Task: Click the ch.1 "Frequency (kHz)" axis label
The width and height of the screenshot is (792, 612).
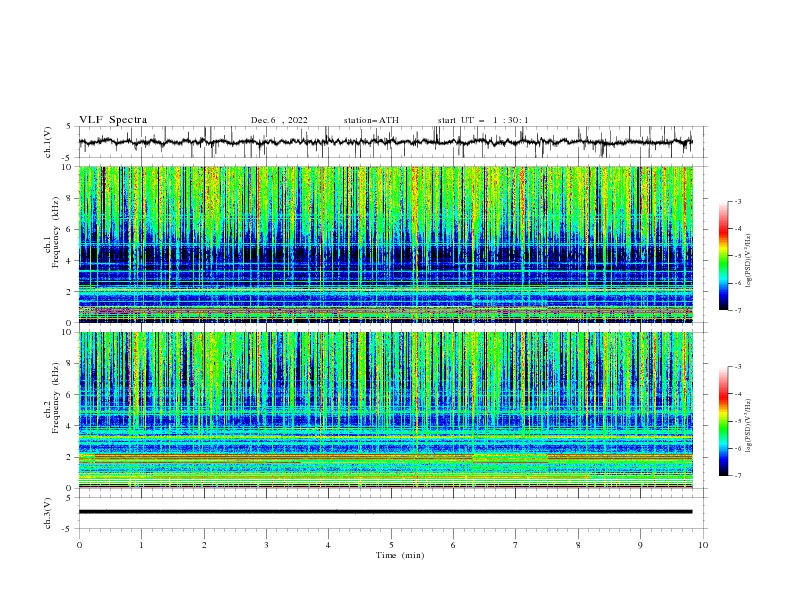Action: coord(56,233)
